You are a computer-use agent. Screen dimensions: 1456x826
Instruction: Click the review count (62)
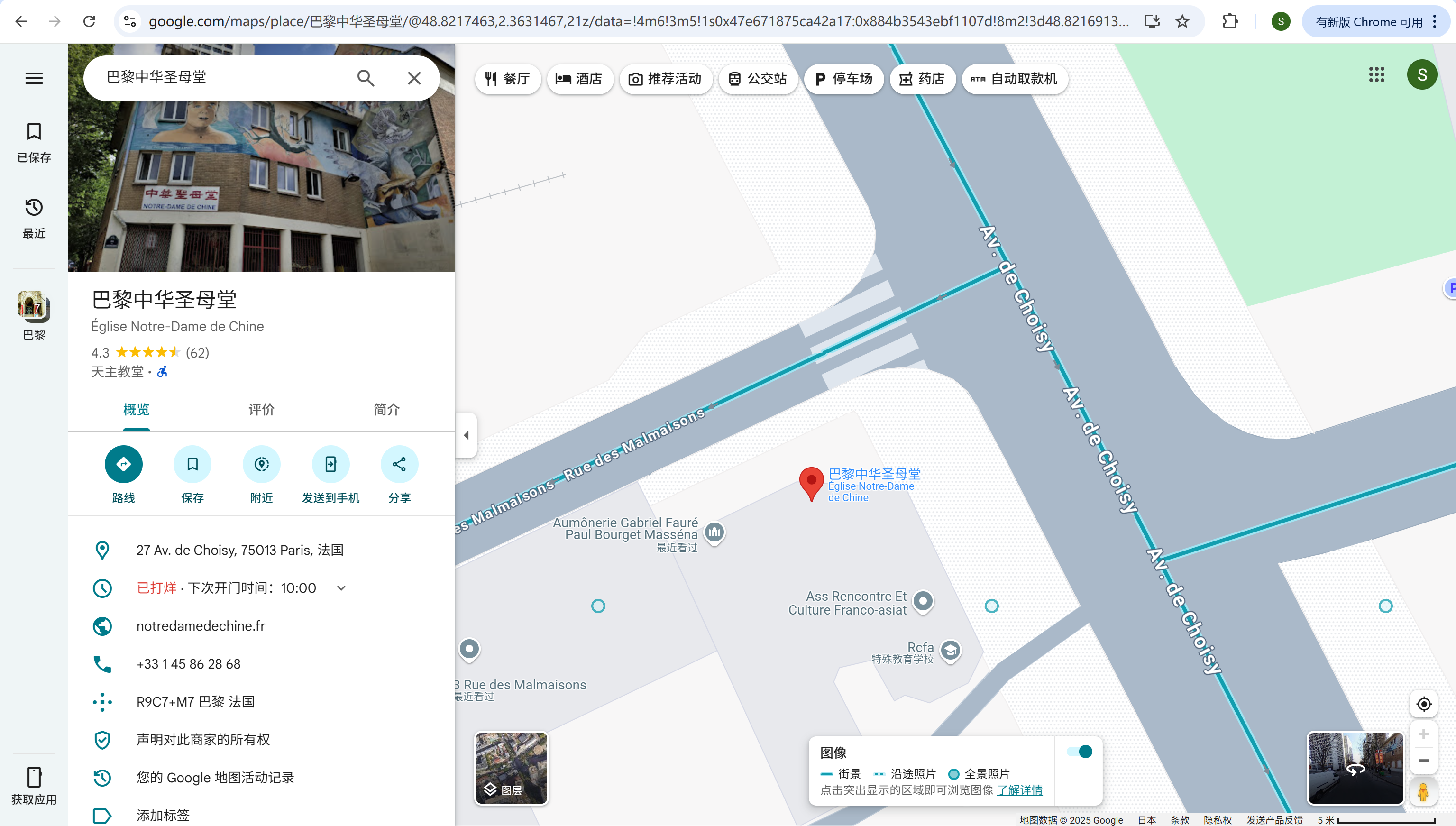pos(197,353)
